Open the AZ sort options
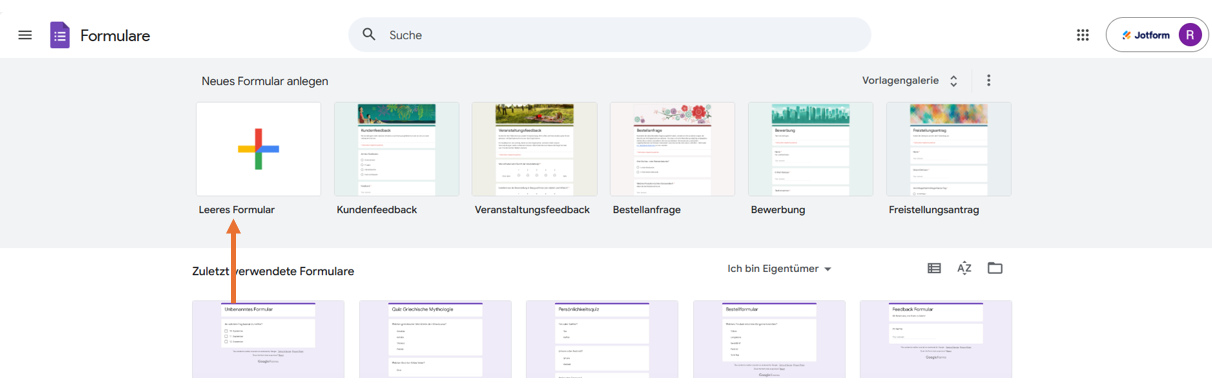The width and height of the screenshot is (1212, 385). pos(964,268)
